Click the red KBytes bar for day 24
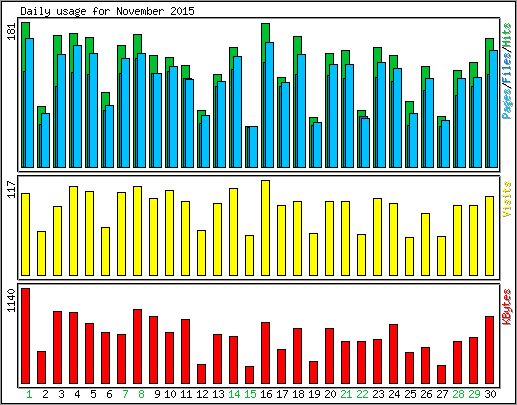The height and width of the screenshot is (405, 517). pyautogui.click(x=394, y=354)
